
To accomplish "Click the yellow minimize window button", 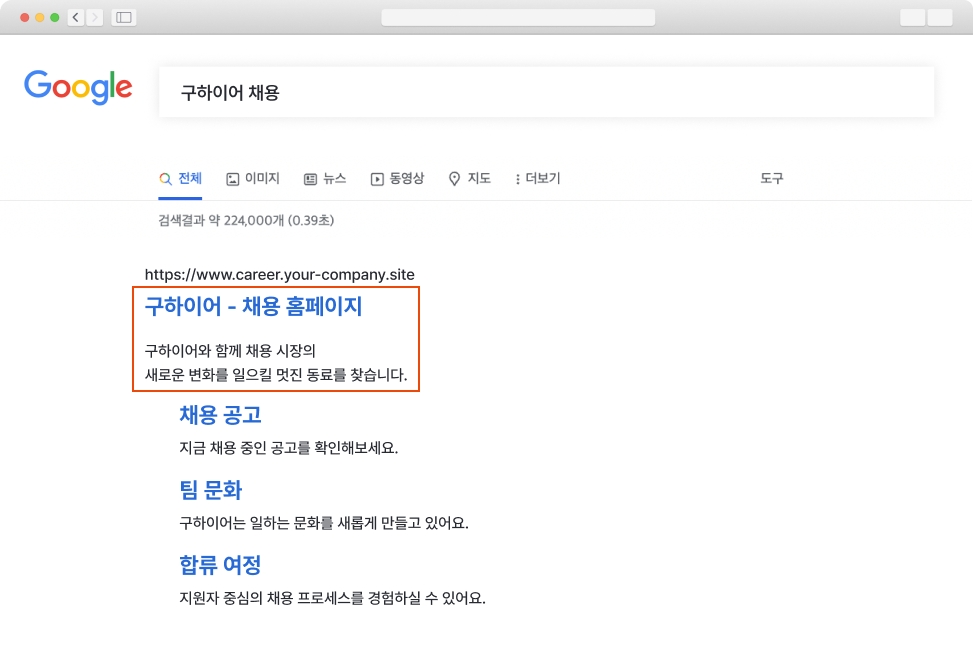I will click(40, 17).
